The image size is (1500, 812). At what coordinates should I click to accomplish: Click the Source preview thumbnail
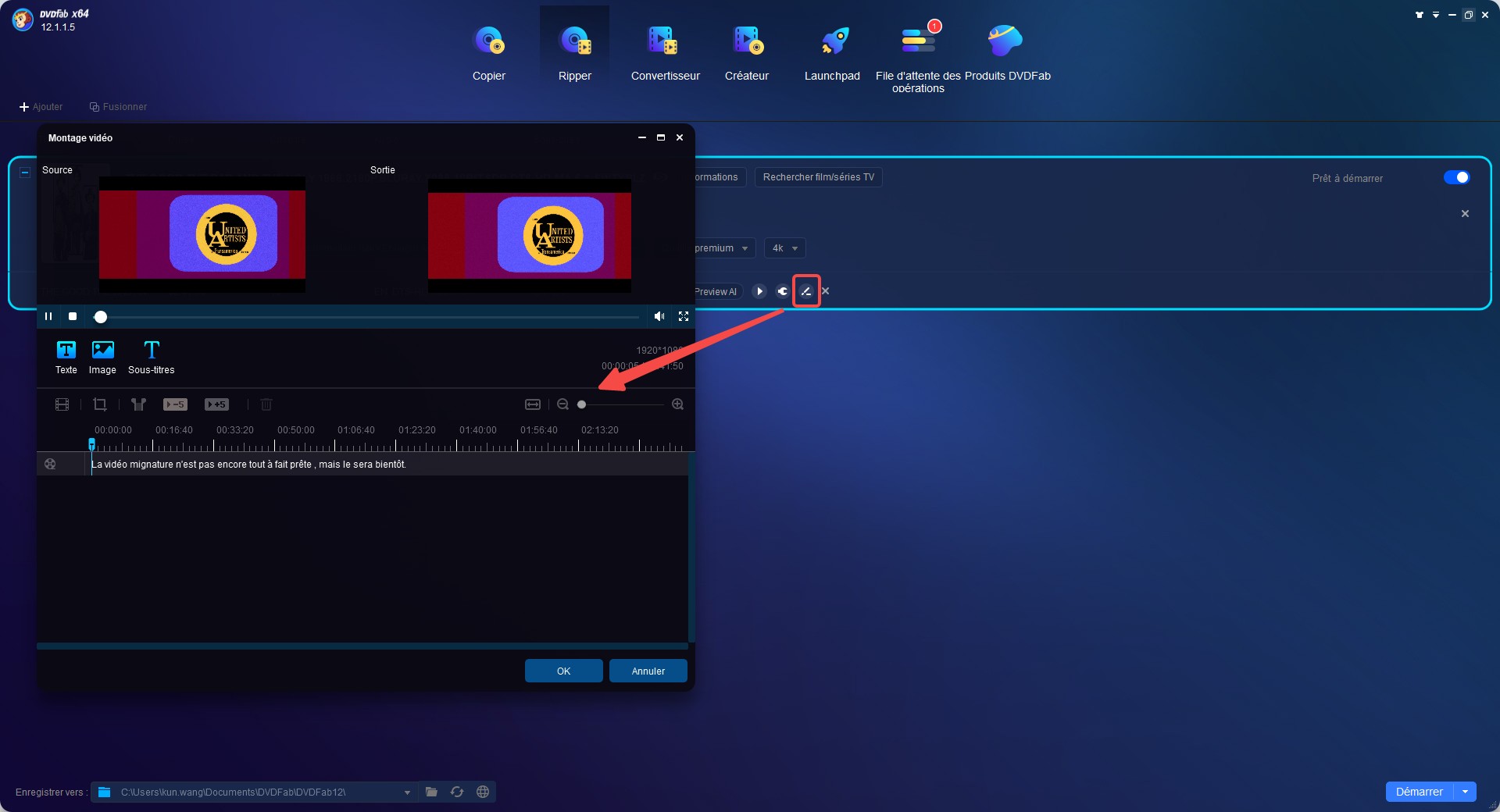point(202,234)
